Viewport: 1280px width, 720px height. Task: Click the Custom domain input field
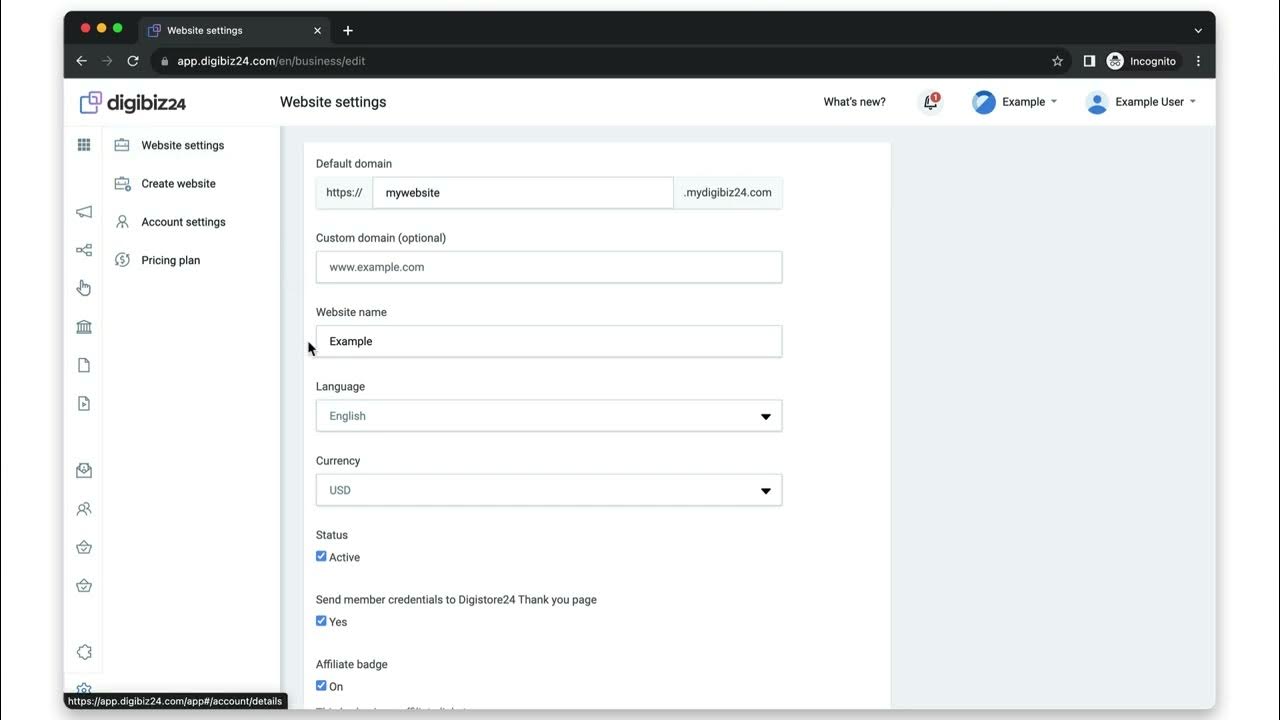(548, 267)
